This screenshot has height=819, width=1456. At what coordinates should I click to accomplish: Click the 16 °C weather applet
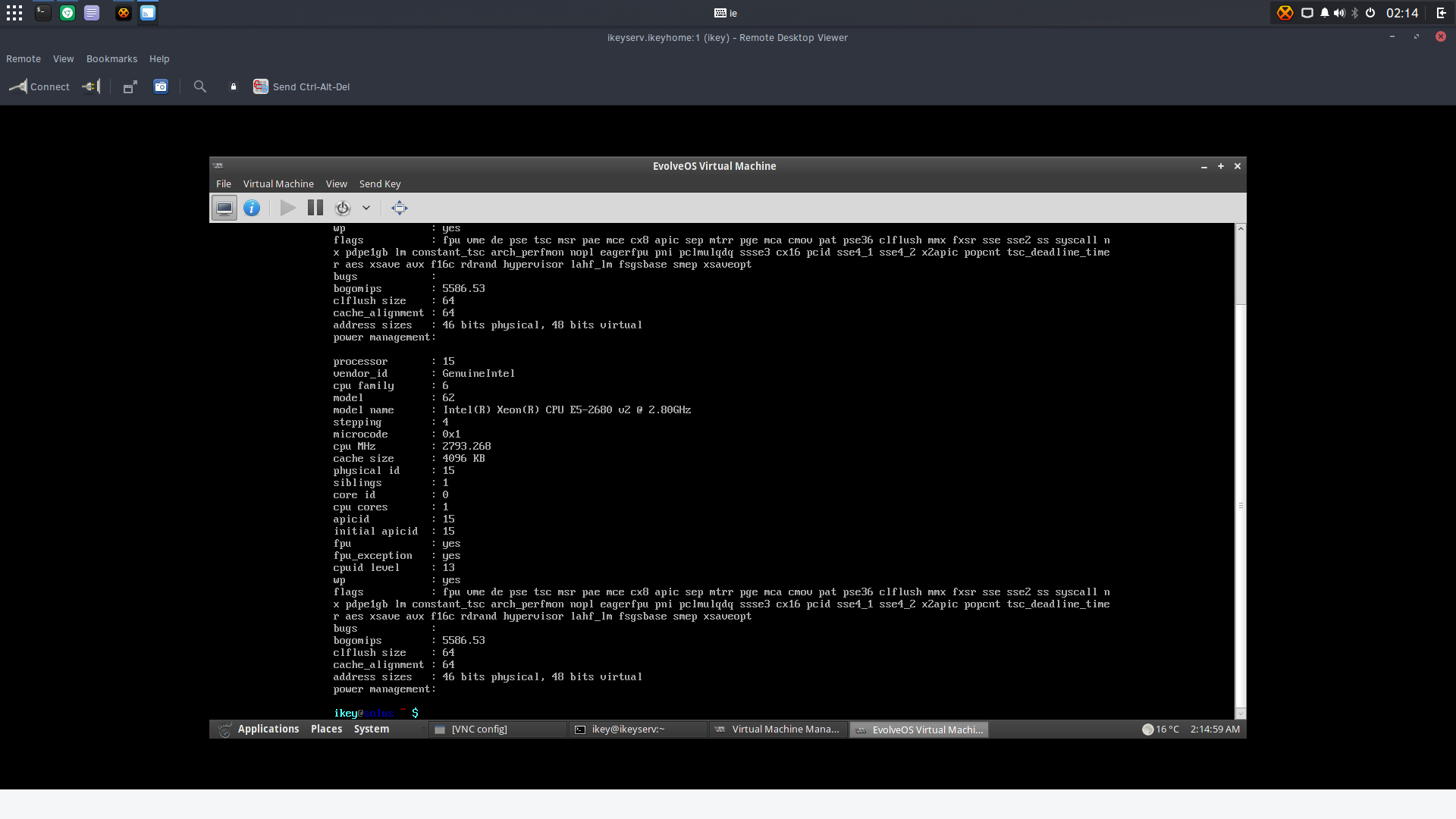click(x=1161, y=729)
